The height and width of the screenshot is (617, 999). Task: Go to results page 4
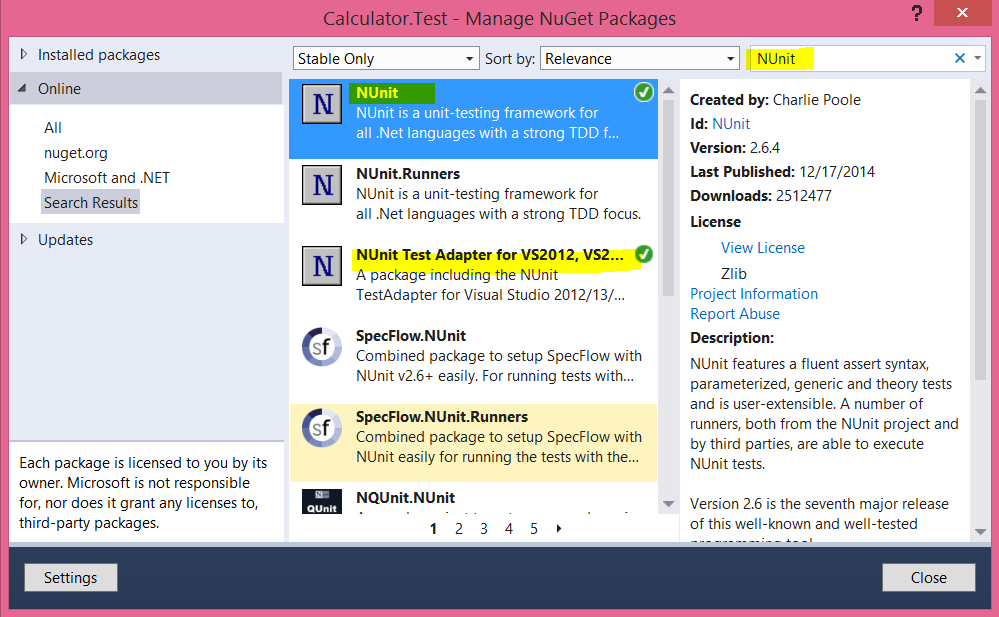[508, 528]
